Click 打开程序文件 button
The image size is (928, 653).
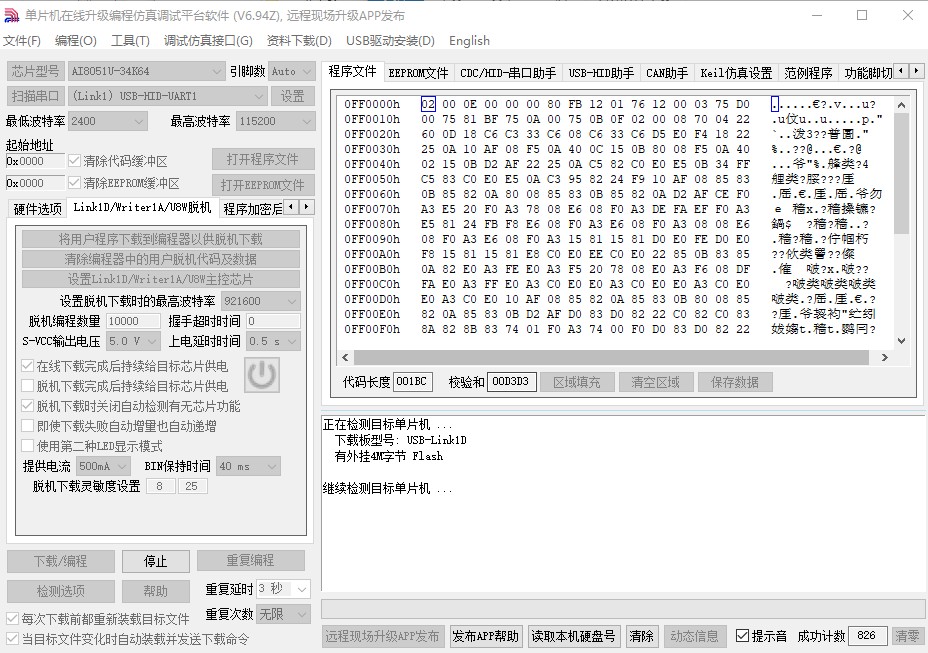(263, 159)
